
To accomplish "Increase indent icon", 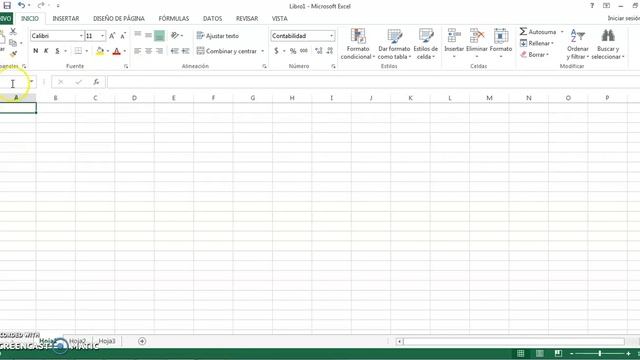I will [186, 51].
